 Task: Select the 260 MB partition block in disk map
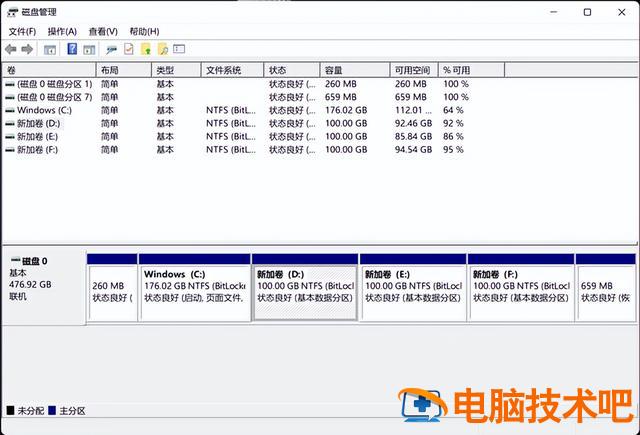(x=112, y=287)
